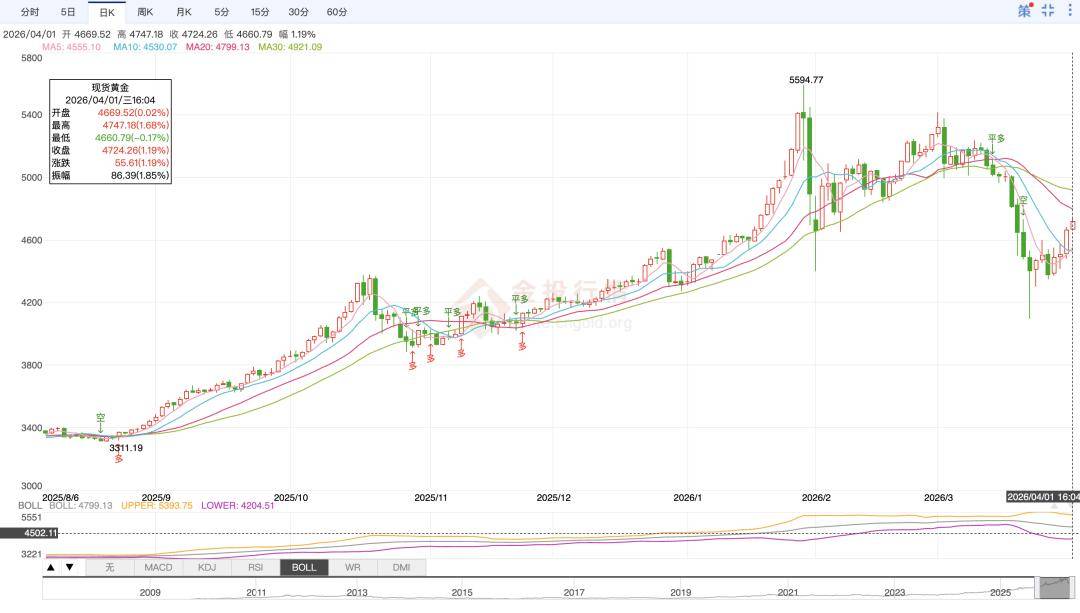The image size is (1080, 613).
Task: Click the exit fullscreen collapse icon
Action: [1048, 11]
